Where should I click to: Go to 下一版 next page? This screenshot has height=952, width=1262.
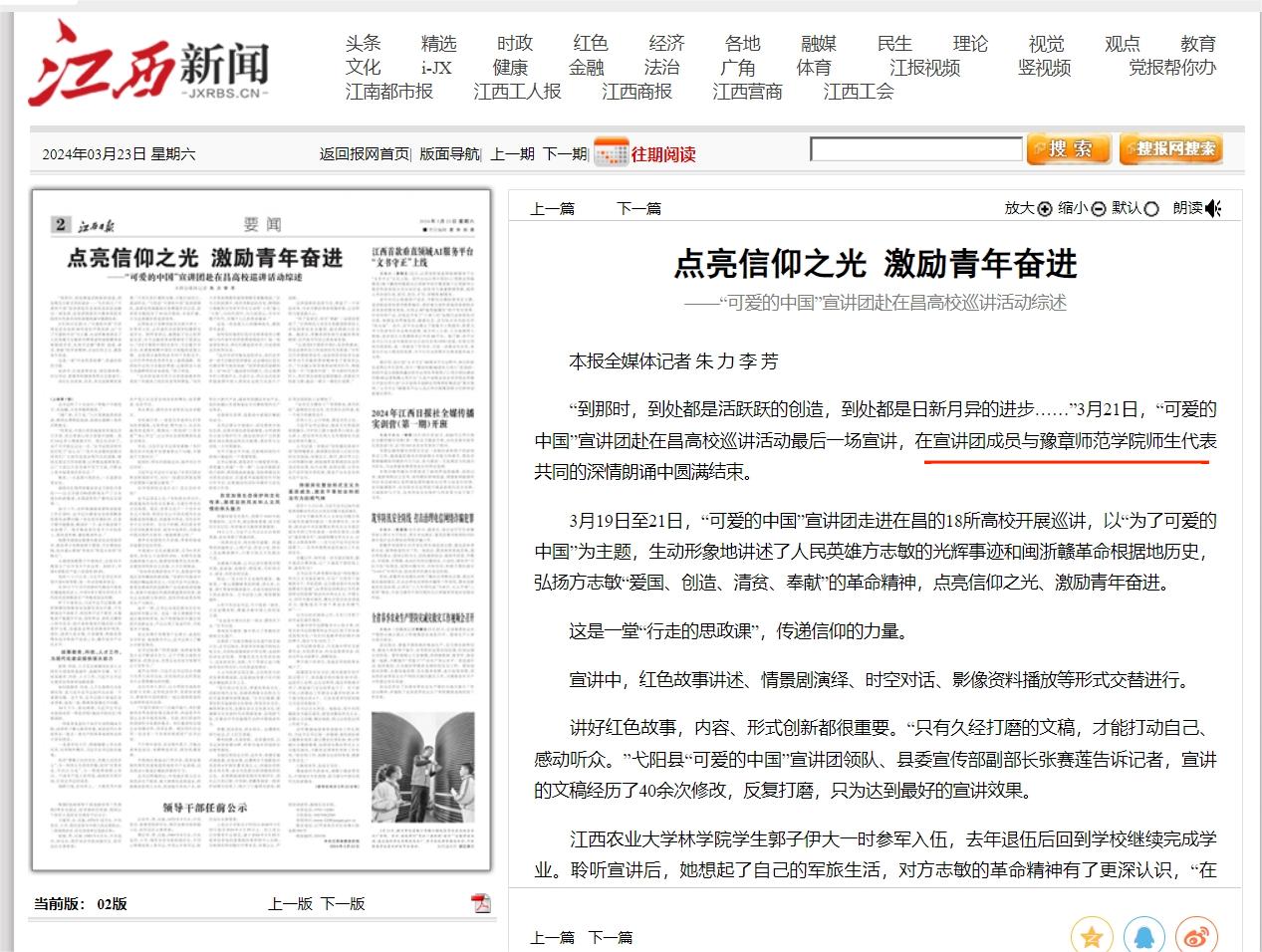(343, 903)
